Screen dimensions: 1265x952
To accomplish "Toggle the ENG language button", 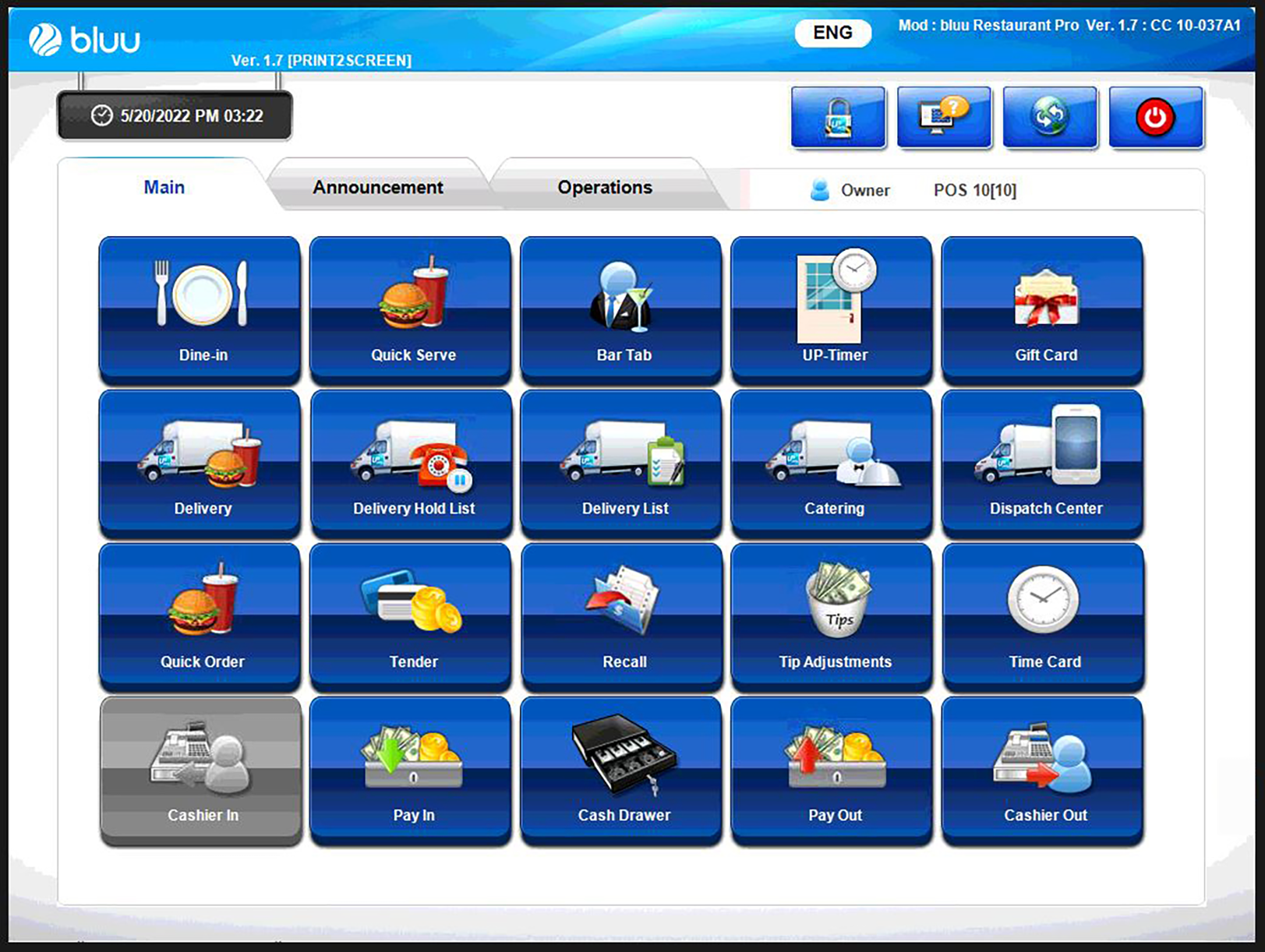I will (832, 33).
